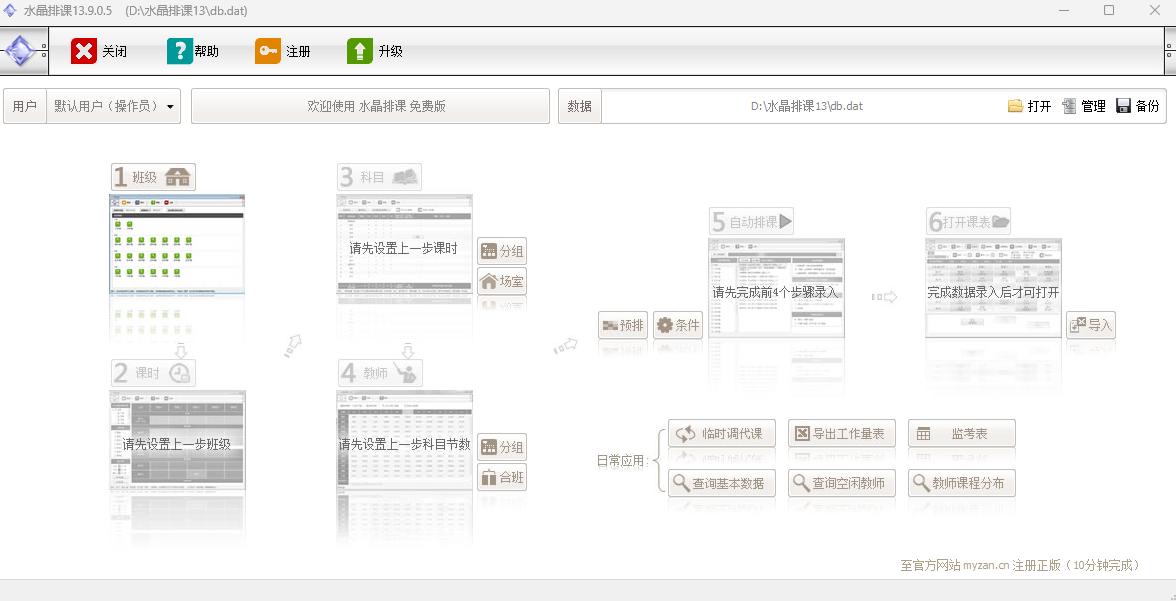Open step 1 班级 setup
The image size is (1176, 601).
[x=153, y=177]
